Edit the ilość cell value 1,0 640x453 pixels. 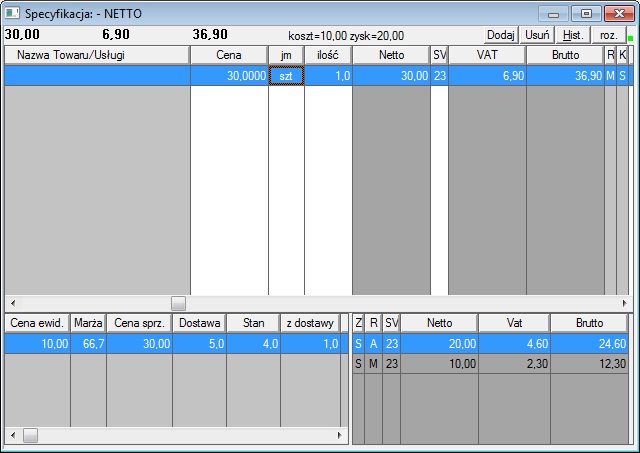pyautogui.click(x=328, y=76)
